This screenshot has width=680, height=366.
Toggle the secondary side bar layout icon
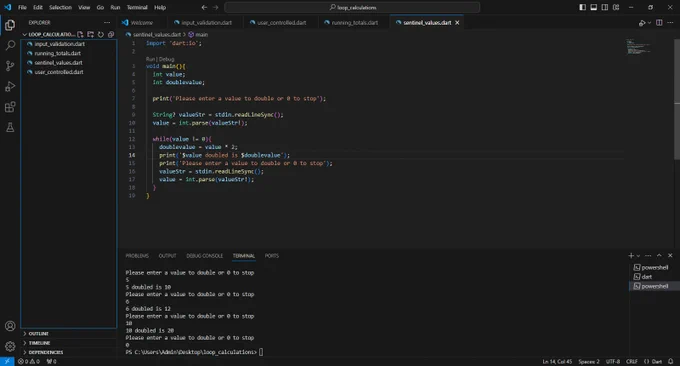coord(605,7)
